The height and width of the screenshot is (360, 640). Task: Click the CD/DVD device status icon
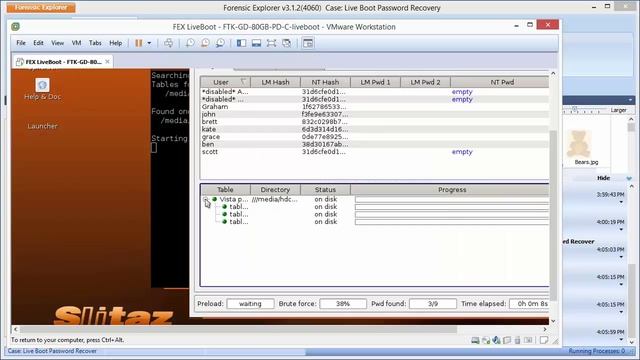coord(485,340)
